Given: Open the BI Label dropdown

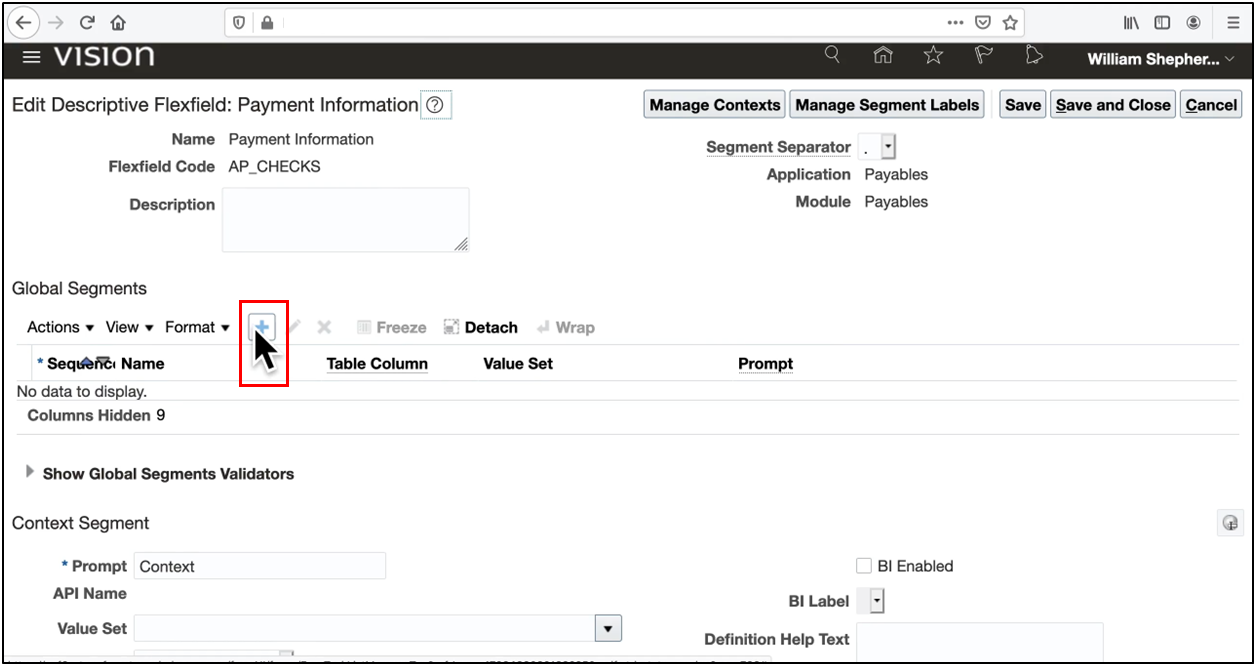Looking at the screenshot, I should tap(877, 601).
